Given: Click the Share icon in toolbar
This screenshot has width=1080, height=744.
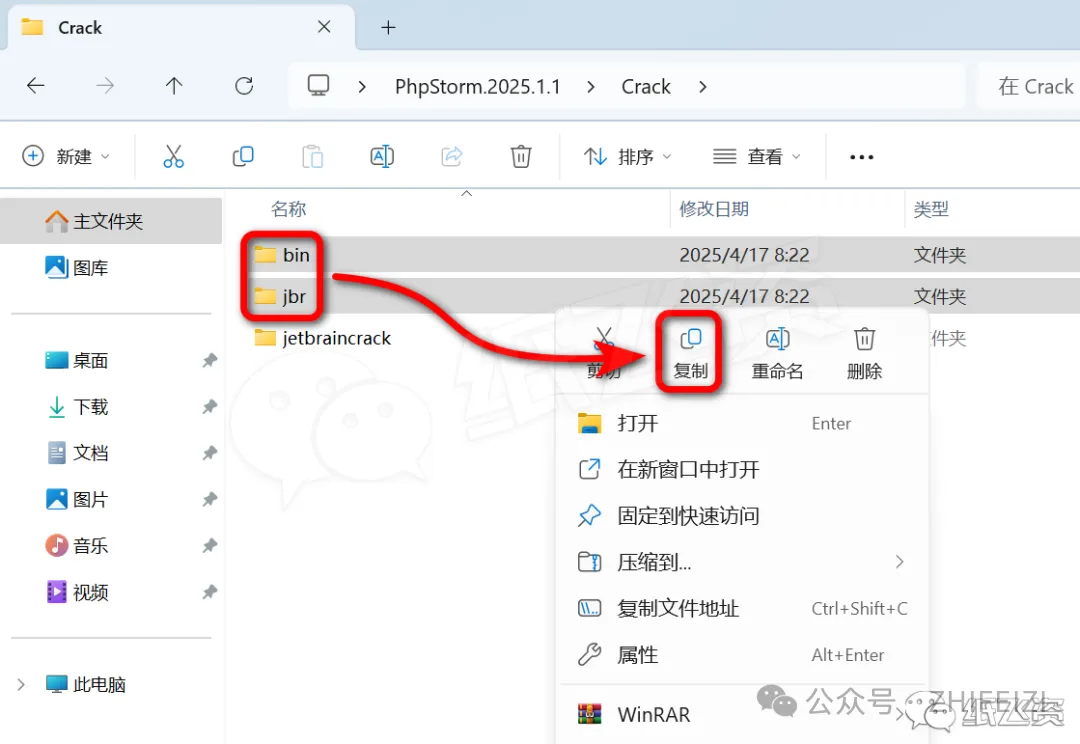Looking at the screenshot, I should [452, 156].
